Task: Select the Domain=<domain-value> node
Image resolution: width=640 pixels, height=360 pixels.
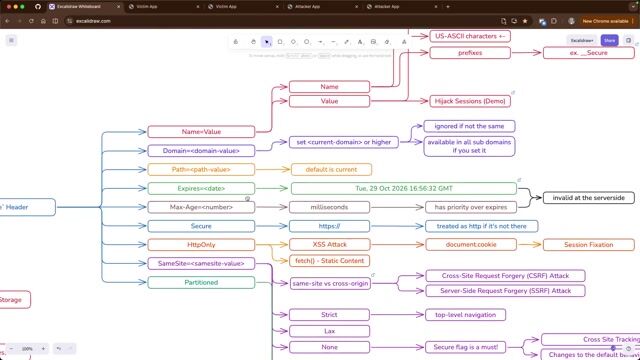Action: coord(201,151)
